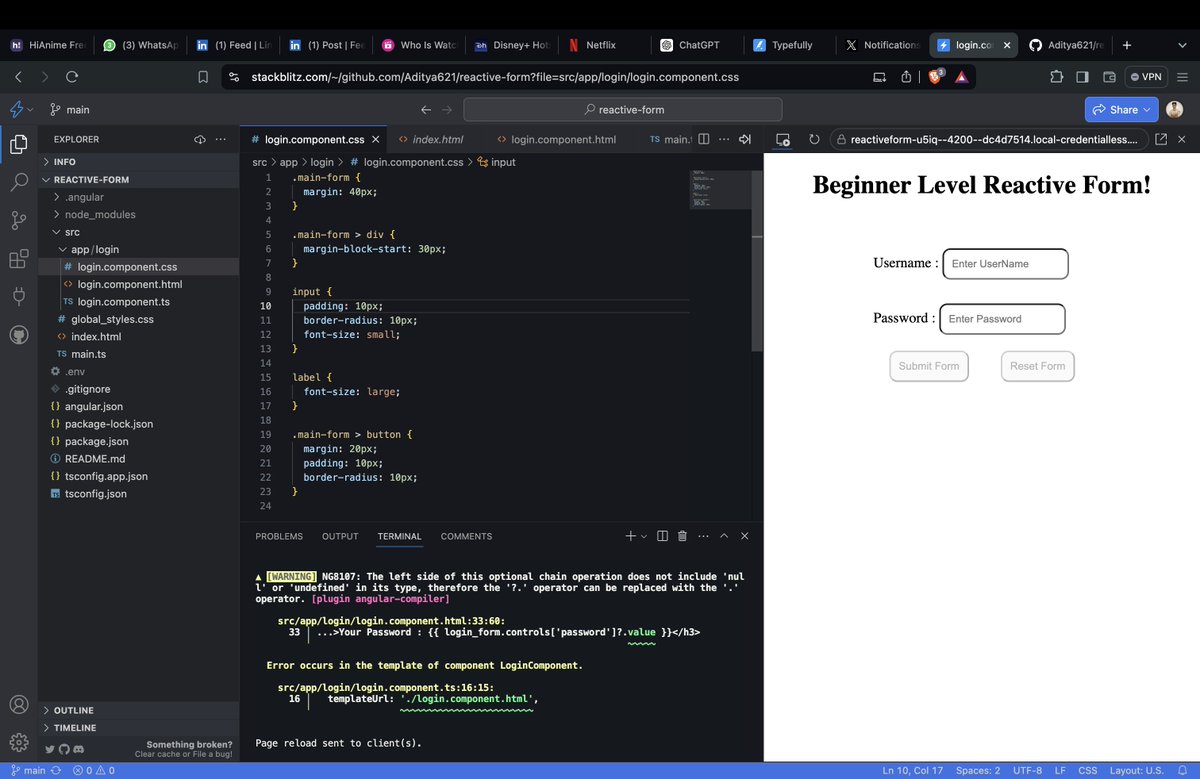The width and height of the screenshot is (1200, 779).
Task: Click the cloud download icon in Explorer header
Action: (200, 139)
